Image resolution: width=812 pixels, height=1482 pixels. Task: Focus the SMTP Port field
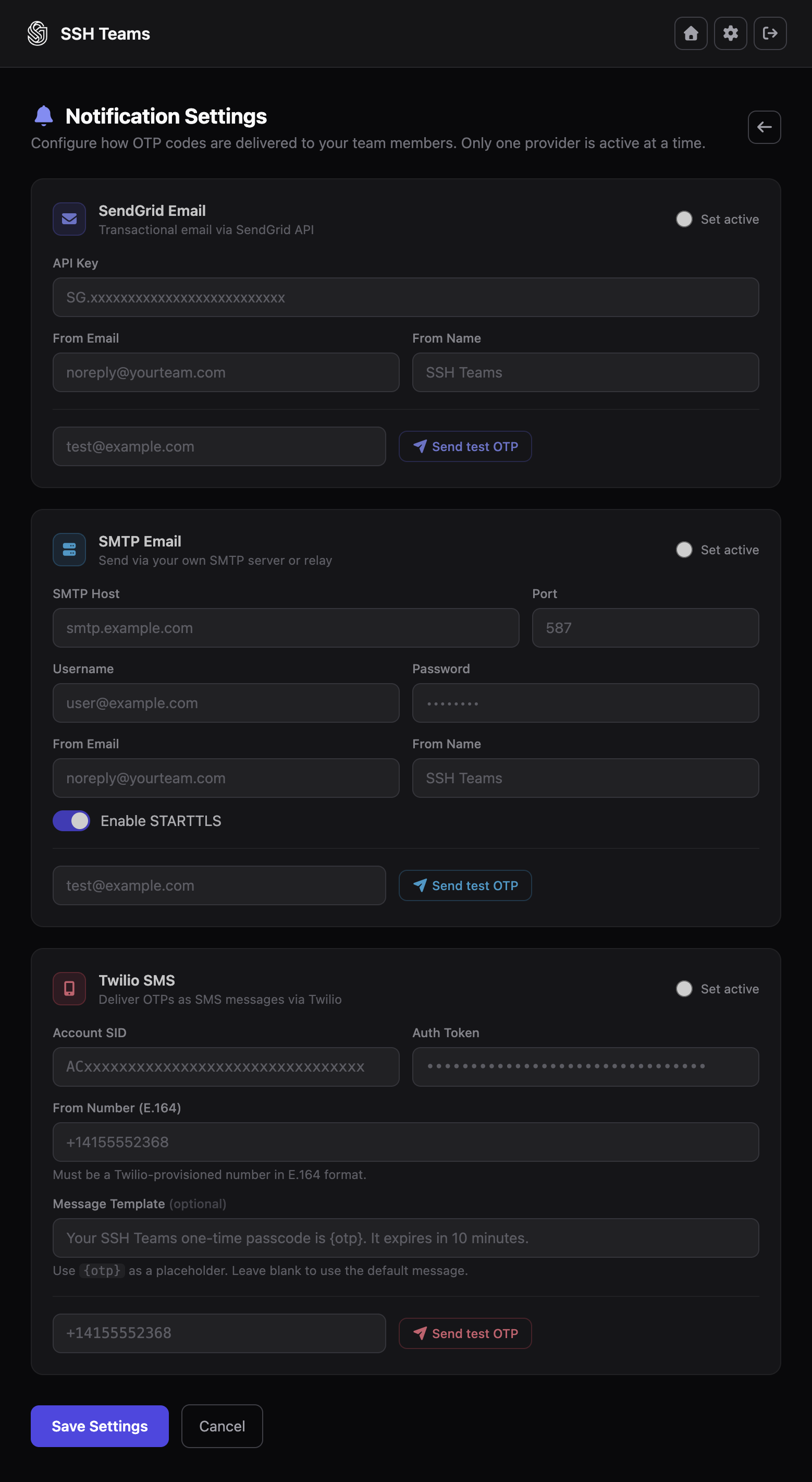(x=645, y=628)
